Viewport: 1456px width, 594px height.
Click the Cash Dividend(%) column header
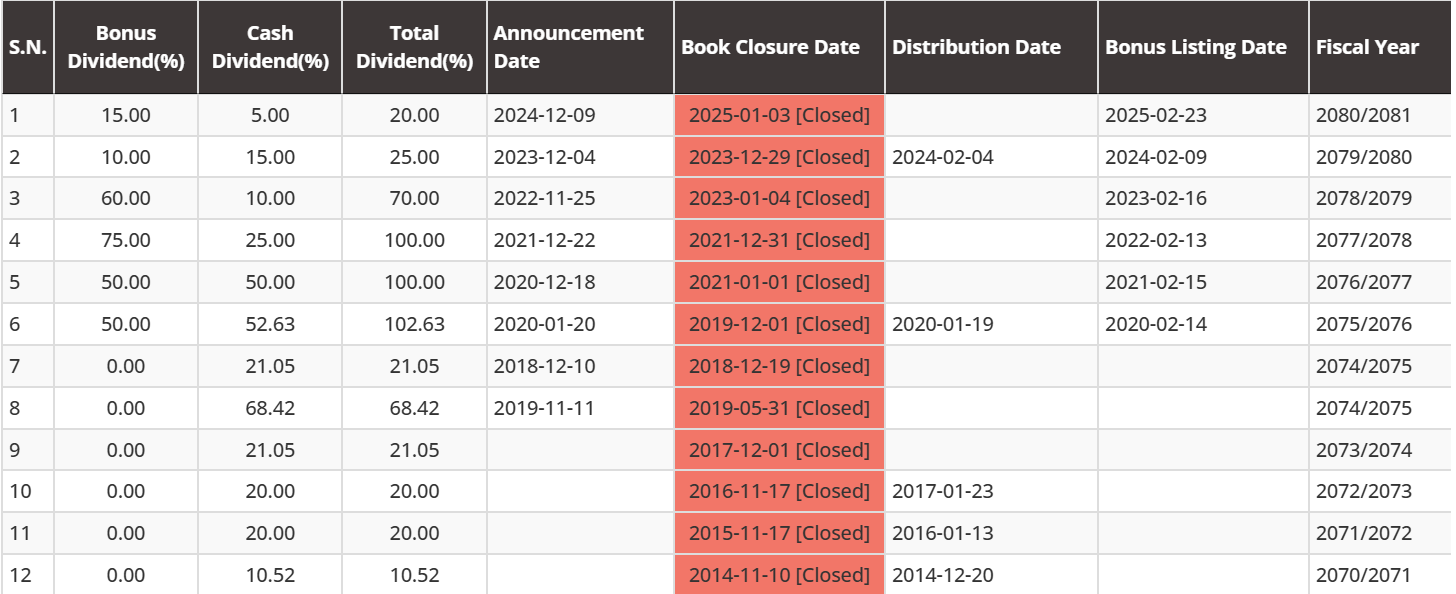point(270,47)
